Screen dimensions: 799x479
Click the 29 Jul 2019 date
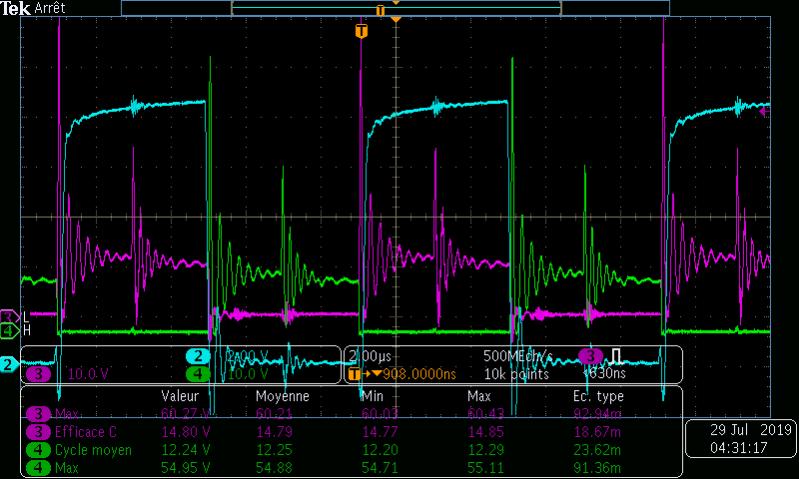751,430
